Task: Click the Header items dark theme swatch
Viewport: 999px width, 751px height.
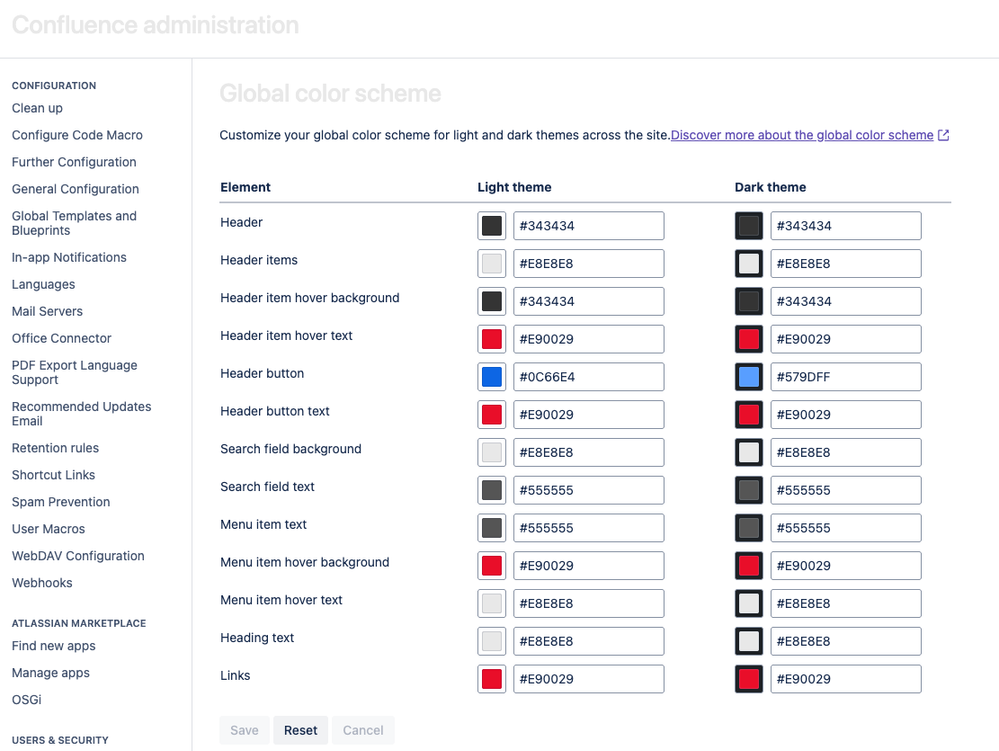Action: (749, 263)
